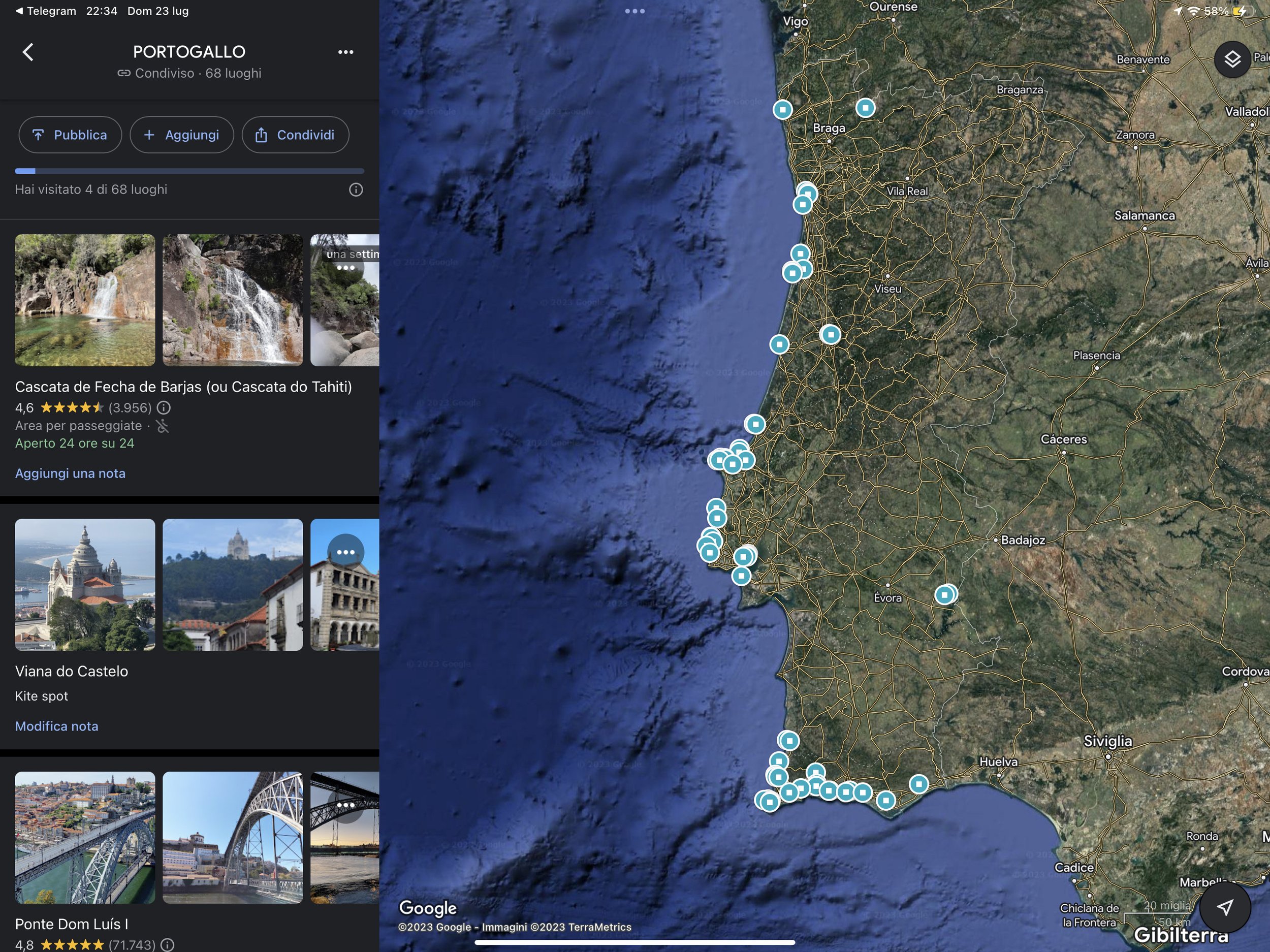This screenshot has width=1270, height=952.
Task: Tap the Pubblica button
Action: click(x=70, y=135)
